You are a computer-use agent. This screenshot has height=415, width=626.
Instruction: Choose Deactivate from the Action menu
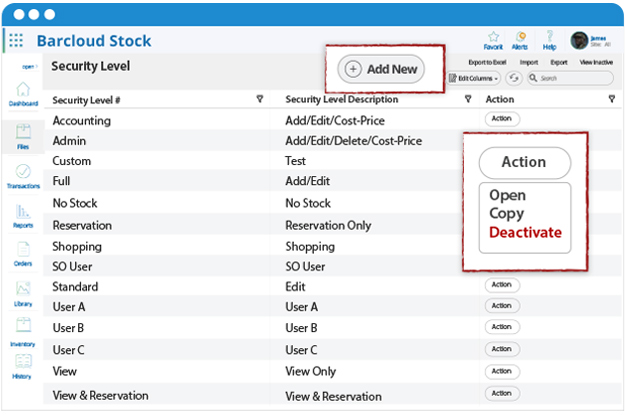click(525, 232)
